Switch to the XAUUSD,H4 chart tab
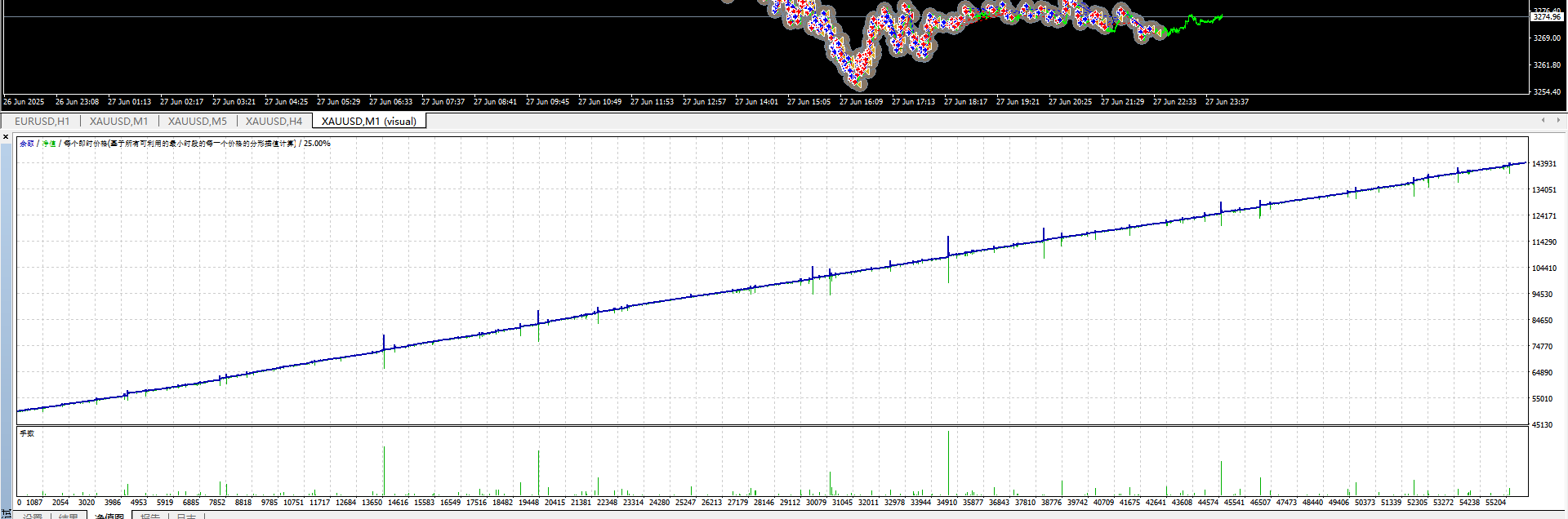Screen dimensions: 1568x519 [274, 121]
